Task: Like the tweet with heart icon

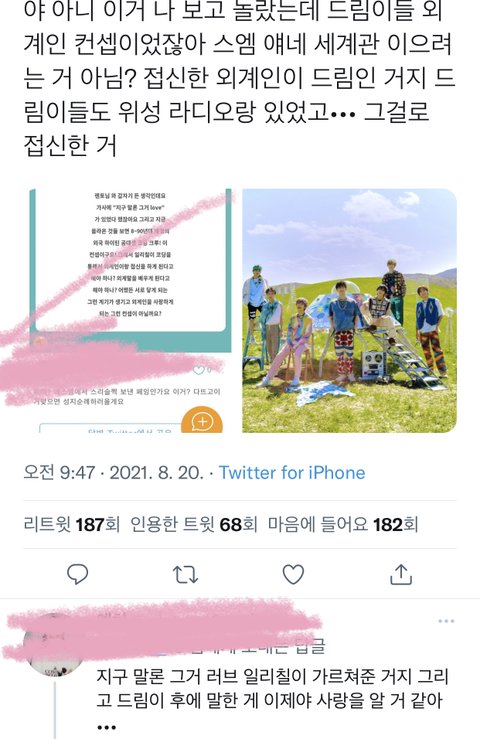Action: (x=293, y=575)
